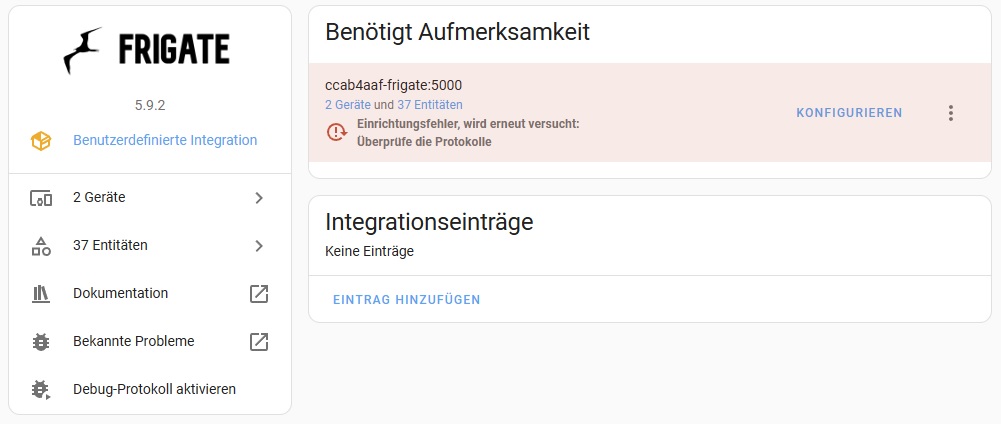1001x424 pixels.
Task: Follow the blue '37 Entitäten' link
Action: click(x=430, y=105)
